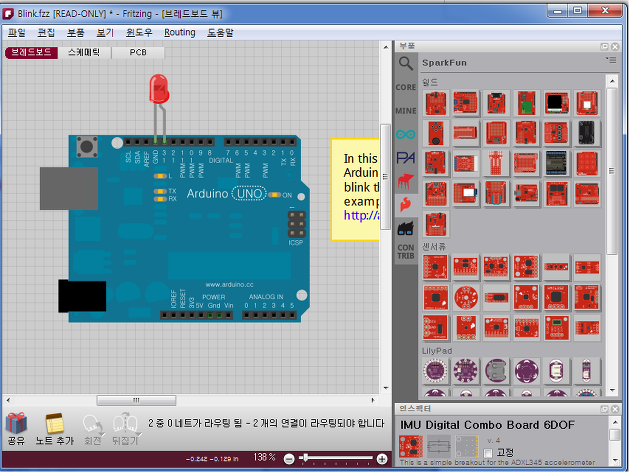Viewport: 630px width, 473px height.
Task: Open the PA logo parts bin
Action: 406,158
